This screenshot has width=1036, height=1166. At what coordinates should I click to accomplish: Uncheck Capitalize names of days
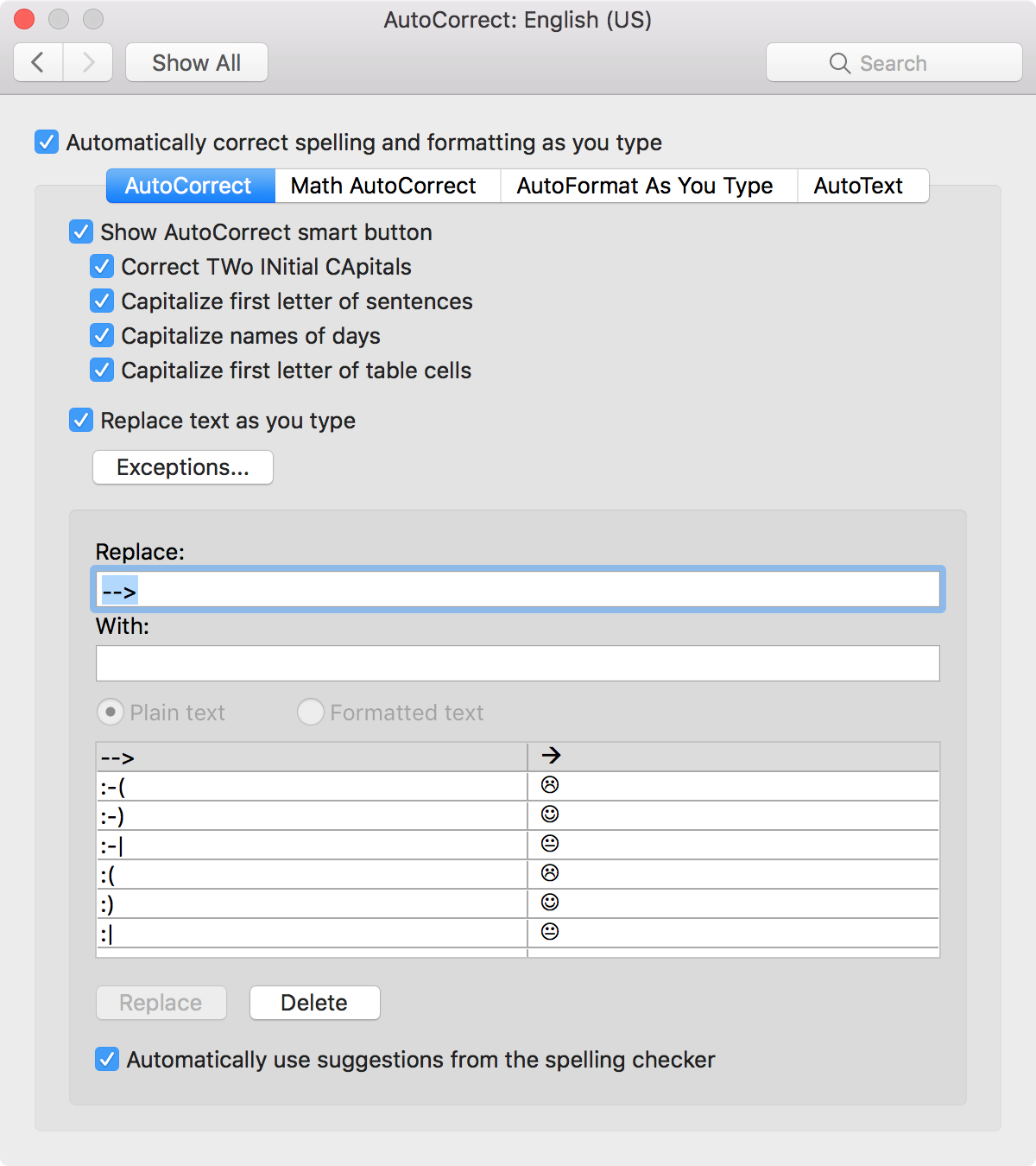point(102,335)
